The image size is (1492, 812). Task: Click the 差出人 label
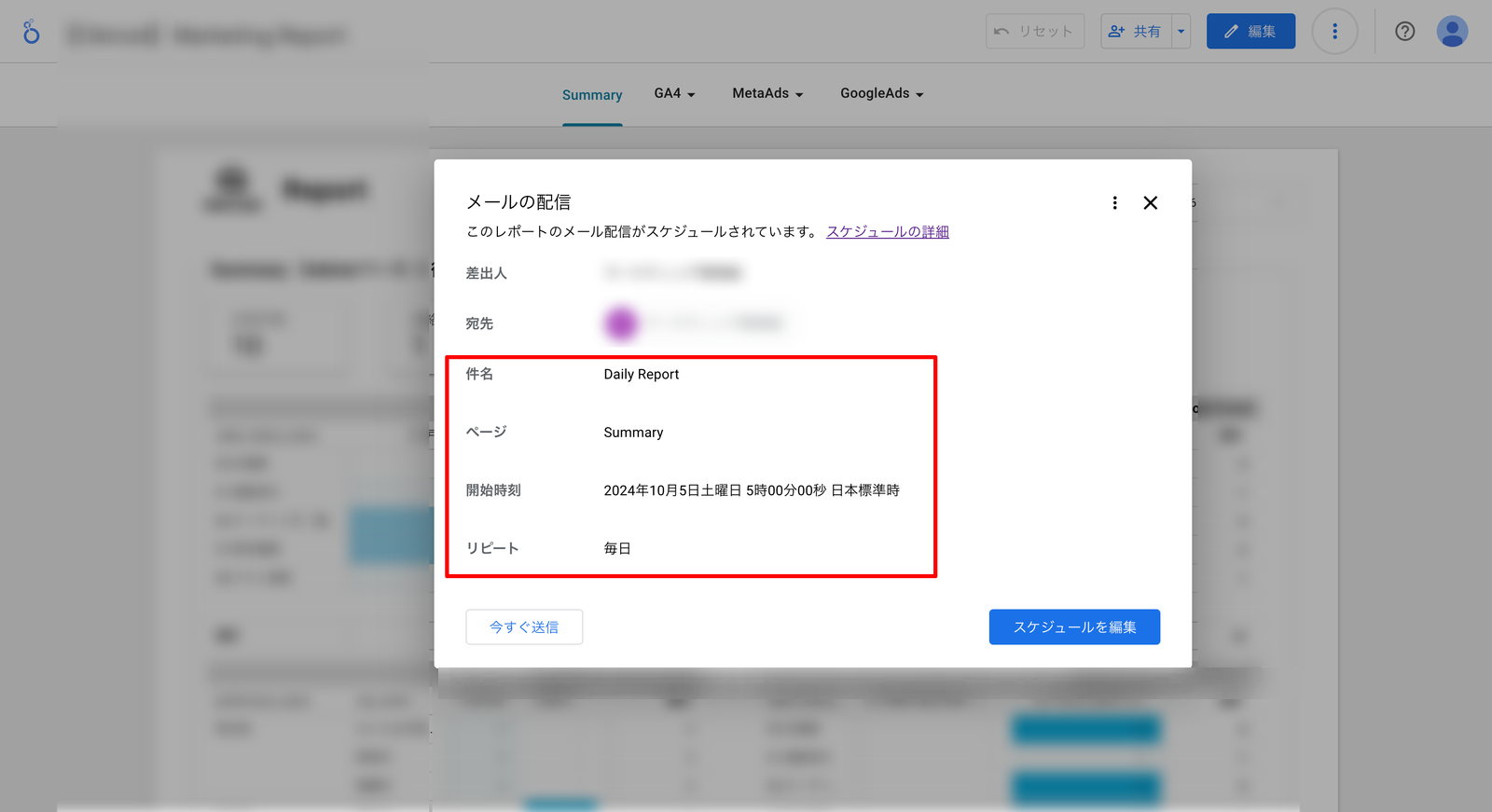point(486,273)
